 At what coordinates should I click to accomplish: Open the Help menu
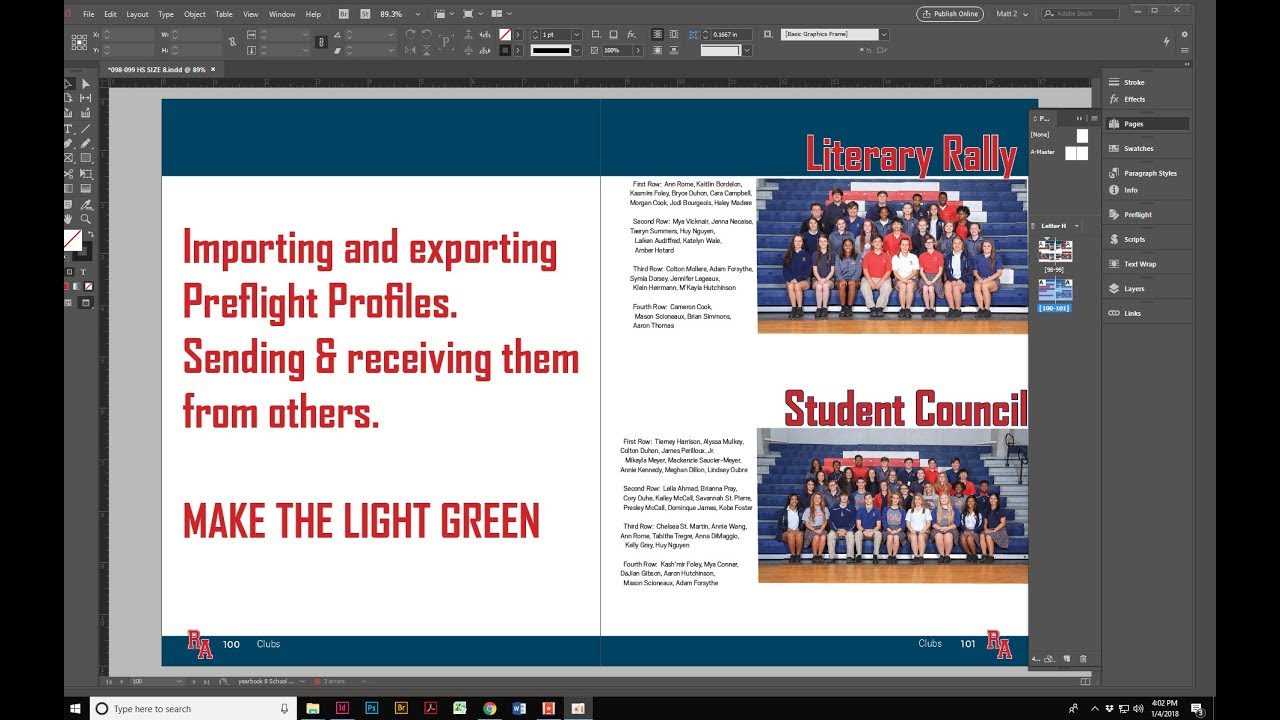point(313,14)
